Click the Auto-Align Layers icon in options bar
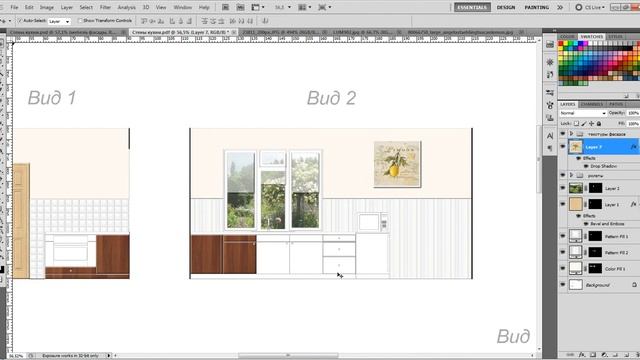The height and width of the screenshot is (360, 640). [x=265, y=21]
